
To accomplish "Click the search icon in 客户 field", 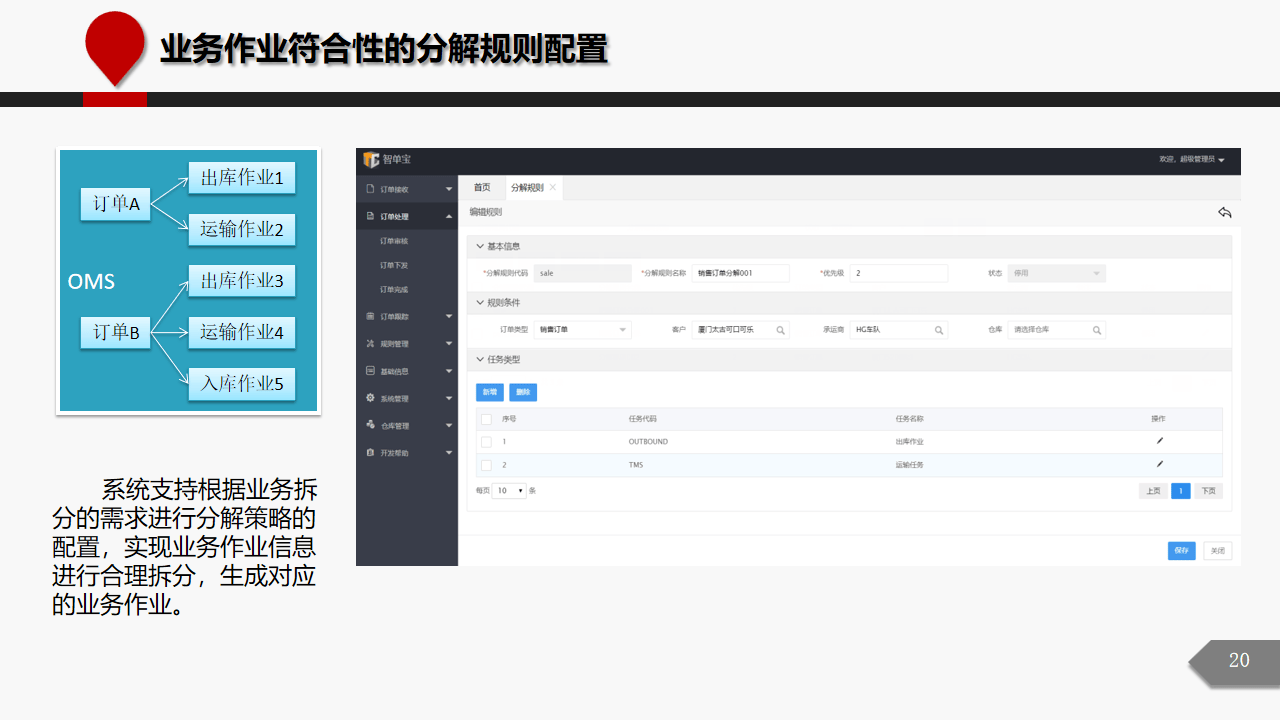I will tap(781, 330).
